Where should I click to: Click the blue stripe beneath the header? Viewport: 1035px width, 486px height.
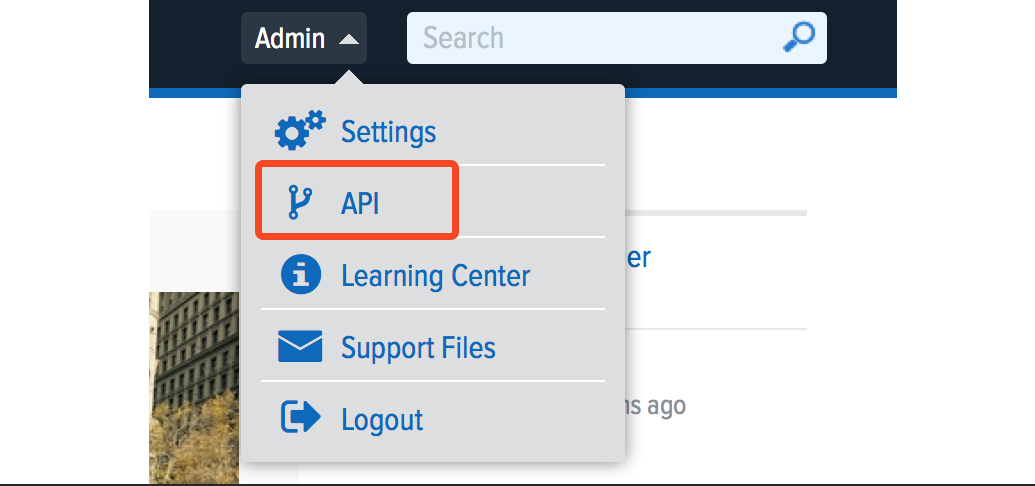(760, 93)
